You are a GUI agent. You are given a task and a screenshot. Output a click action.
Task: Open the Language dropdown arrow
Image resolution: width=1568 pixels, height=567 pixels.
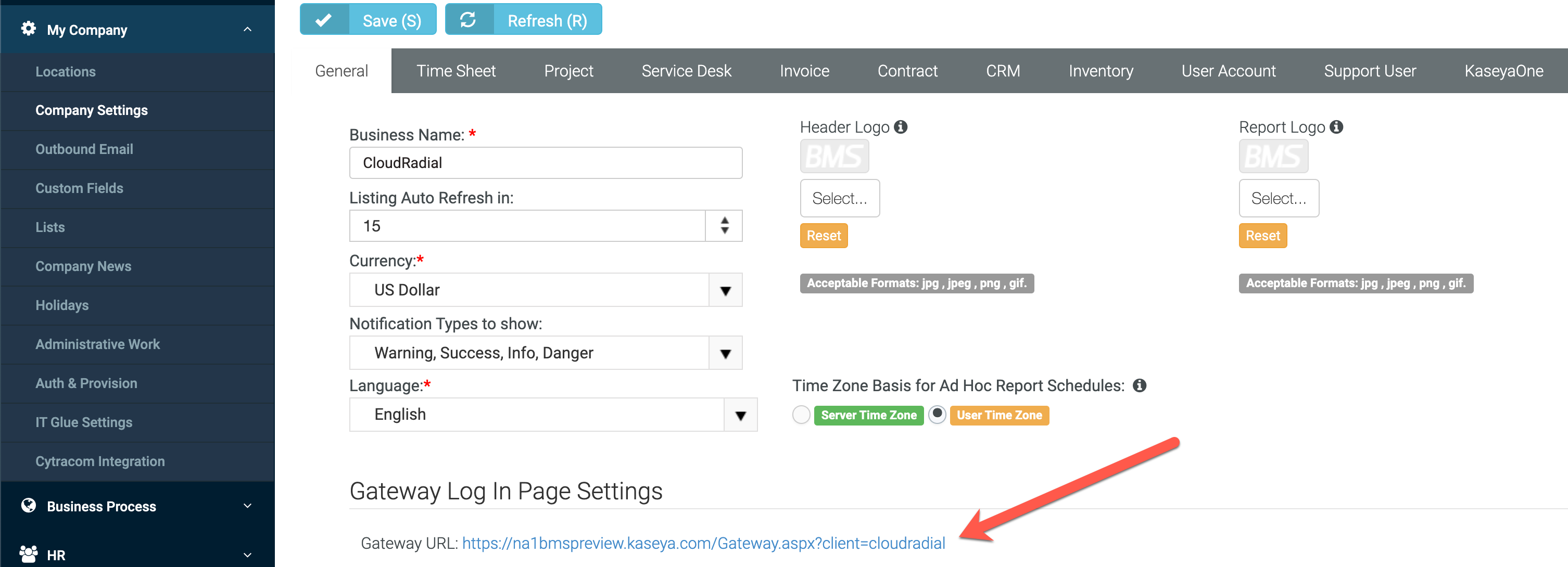pyautogui.click(x=740, y=415)
